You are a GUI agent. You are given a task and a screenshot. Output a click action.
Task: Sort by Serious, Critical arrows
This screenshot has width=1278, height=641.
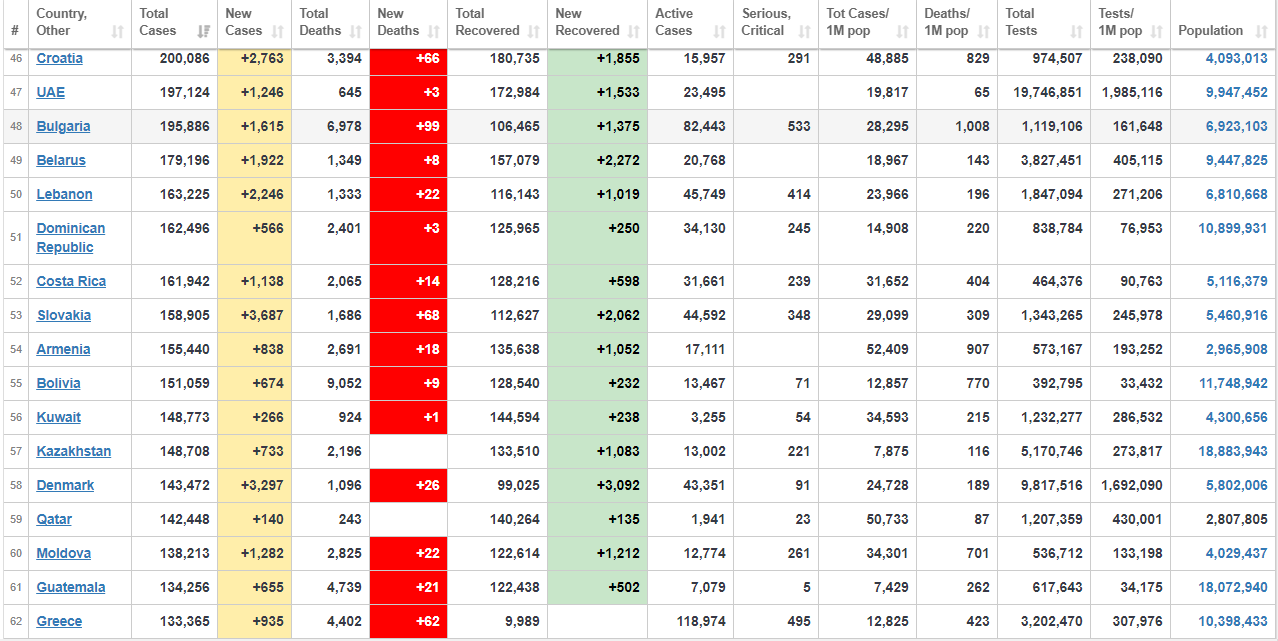point(804,32)
